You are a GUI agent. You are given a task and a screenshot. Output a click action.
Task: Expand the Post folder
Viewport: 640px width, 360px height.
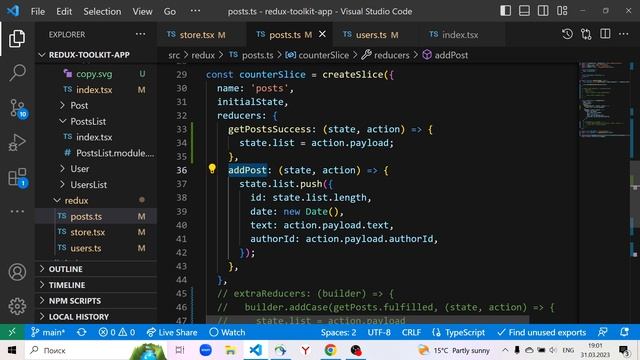pos(96,105)
